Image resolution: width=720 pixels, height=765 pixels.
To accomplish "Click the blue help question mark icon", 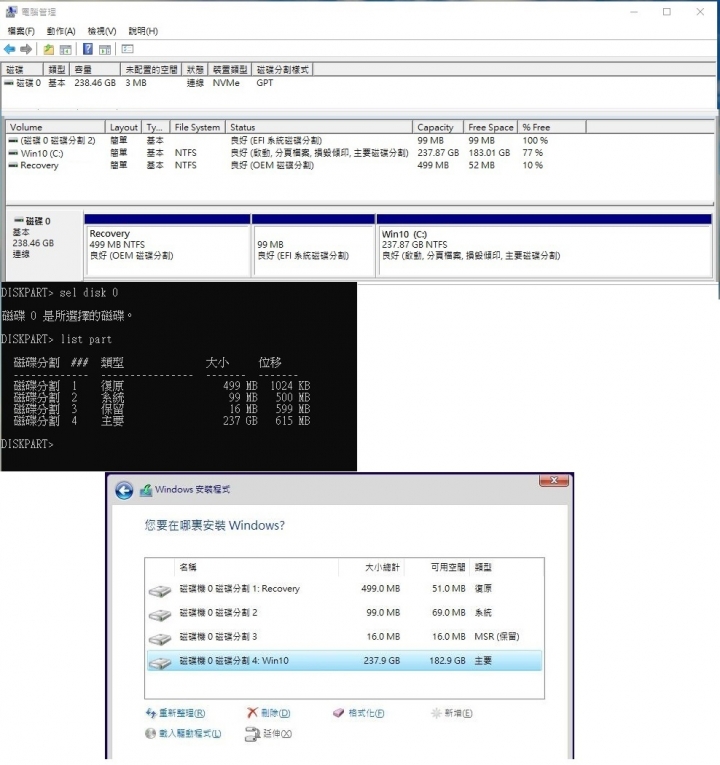I will coord(88,49).
